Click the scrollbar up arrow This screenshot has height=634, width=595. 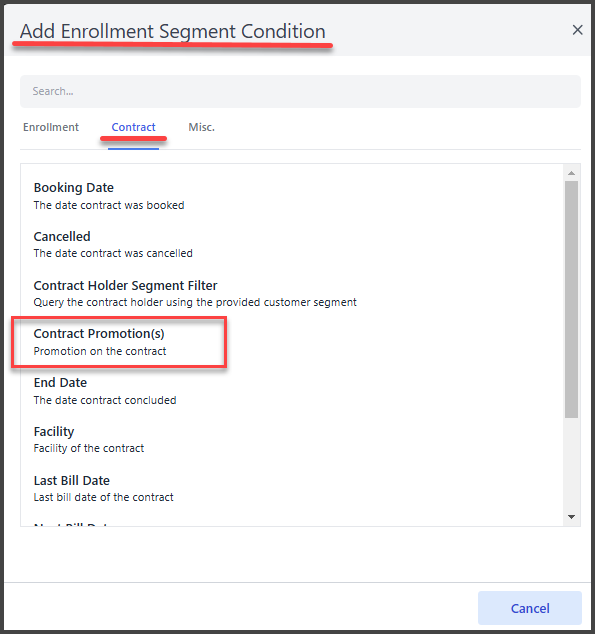click(571, 173)
